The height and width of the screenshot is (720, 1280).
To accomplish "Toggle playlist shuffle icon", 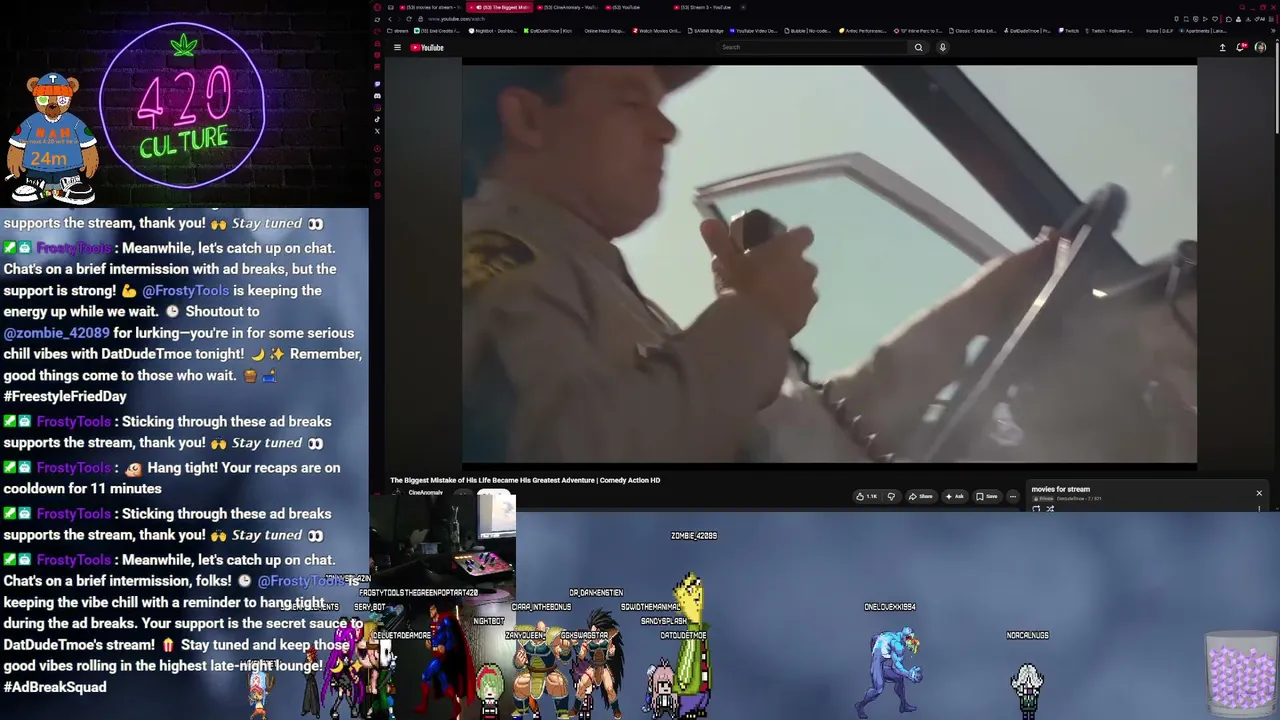I will (1050, 509).
